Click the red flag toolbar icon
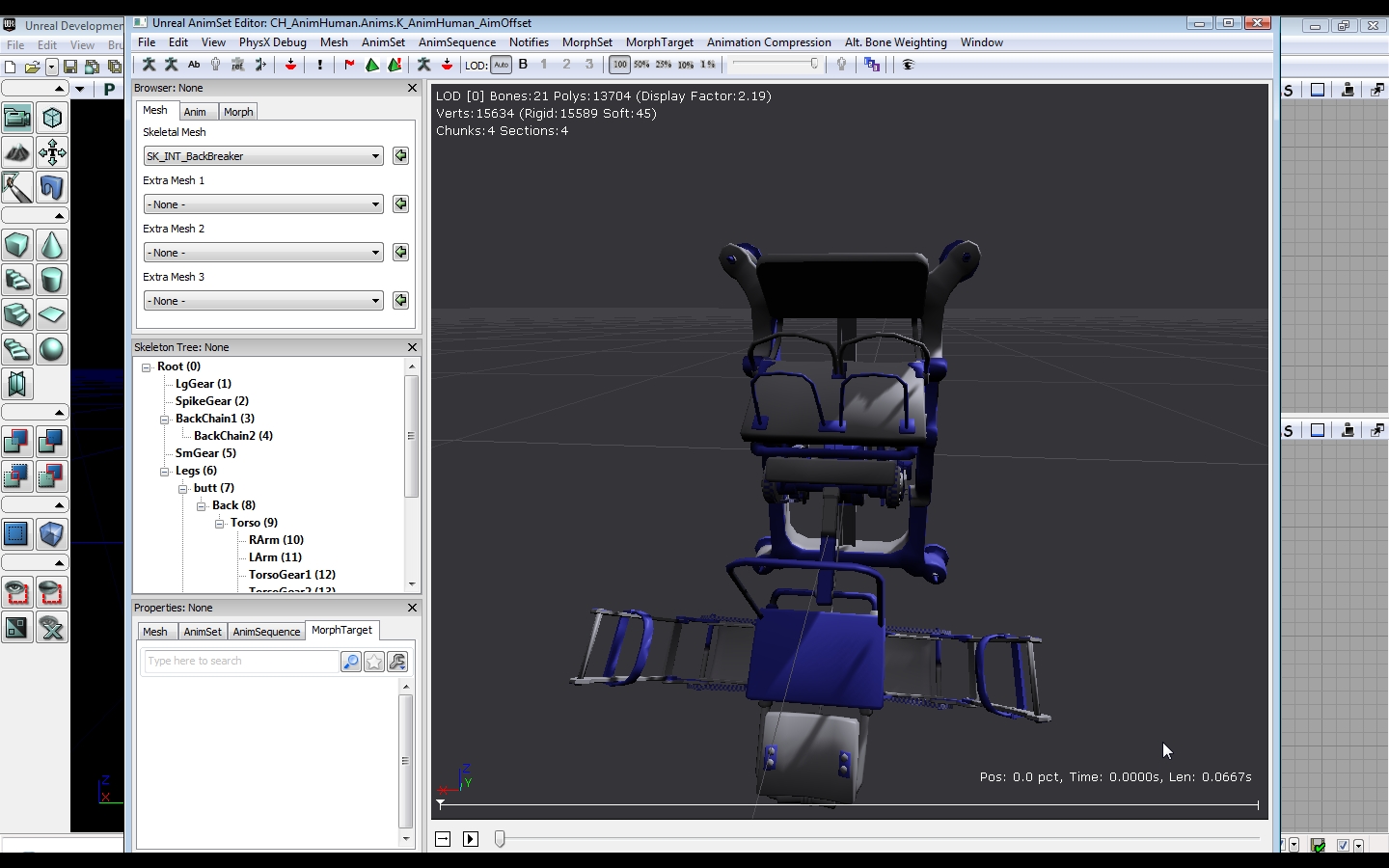1389x868 pixels. coord(349,65)
